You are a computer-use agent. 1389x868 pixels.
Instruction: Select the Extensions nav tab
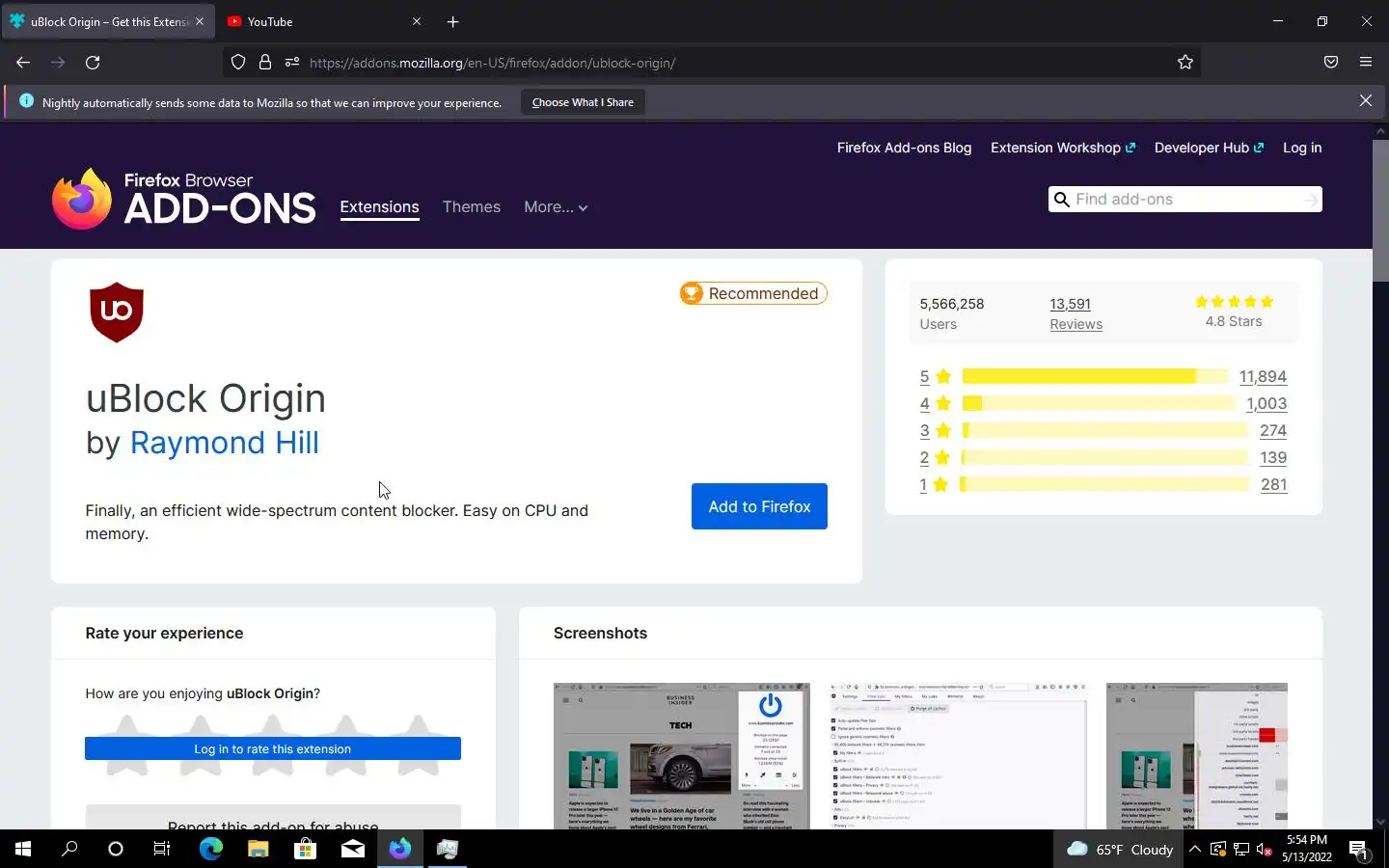tap(379, 206)
